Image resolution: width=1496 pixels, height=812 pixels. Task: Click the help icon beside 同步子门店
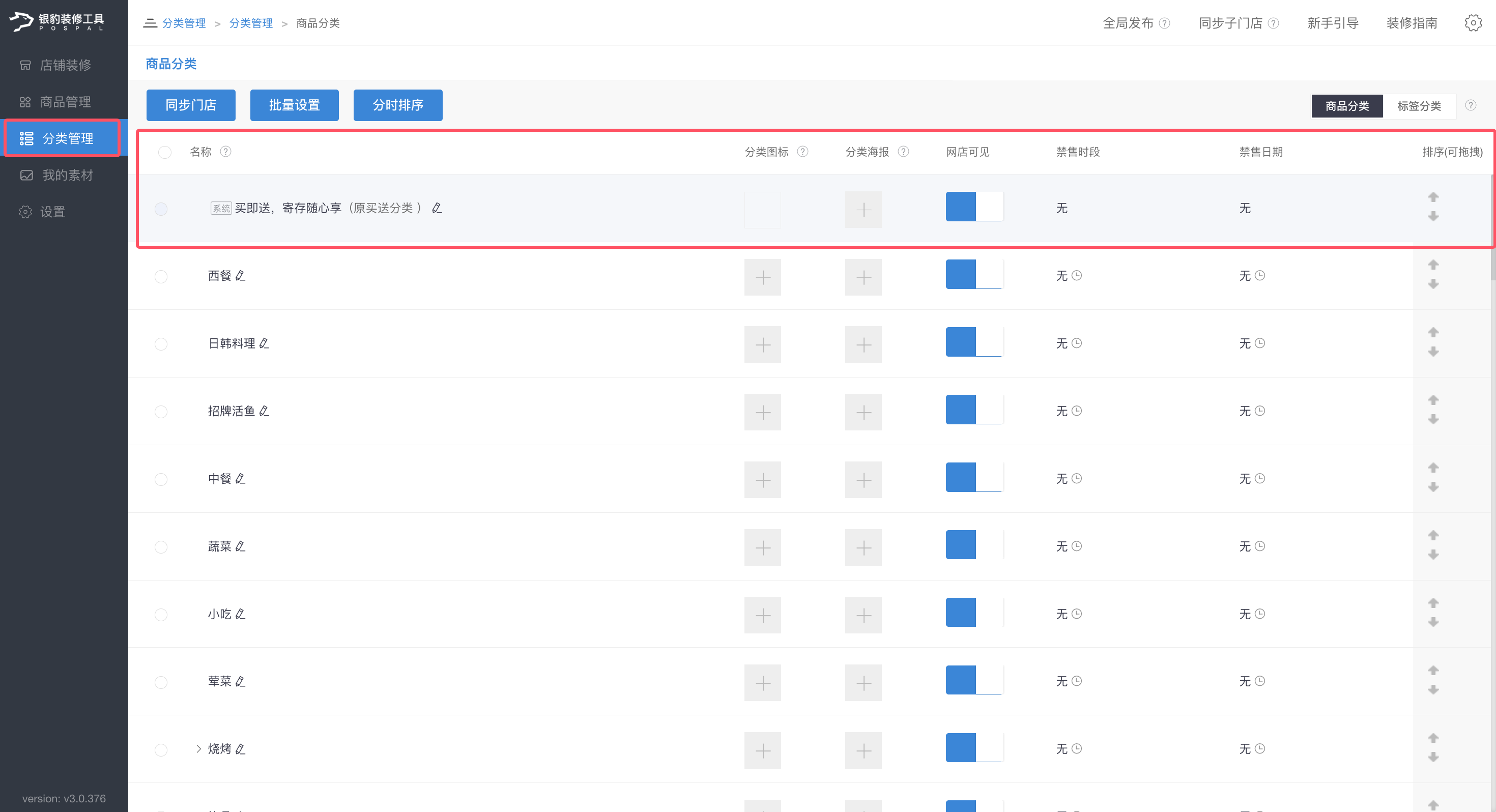1273,23
